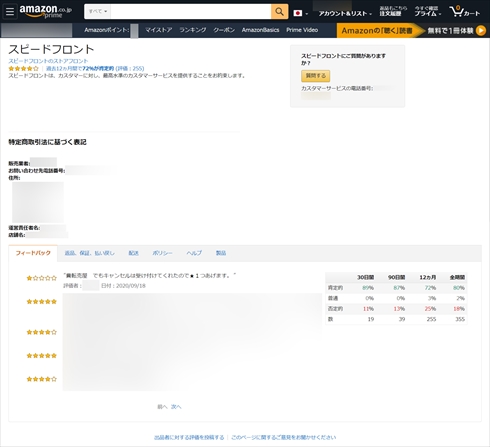Screen dimensions: 490x447
Task: Click Amazonポイント link
Action: click(107, 30)
